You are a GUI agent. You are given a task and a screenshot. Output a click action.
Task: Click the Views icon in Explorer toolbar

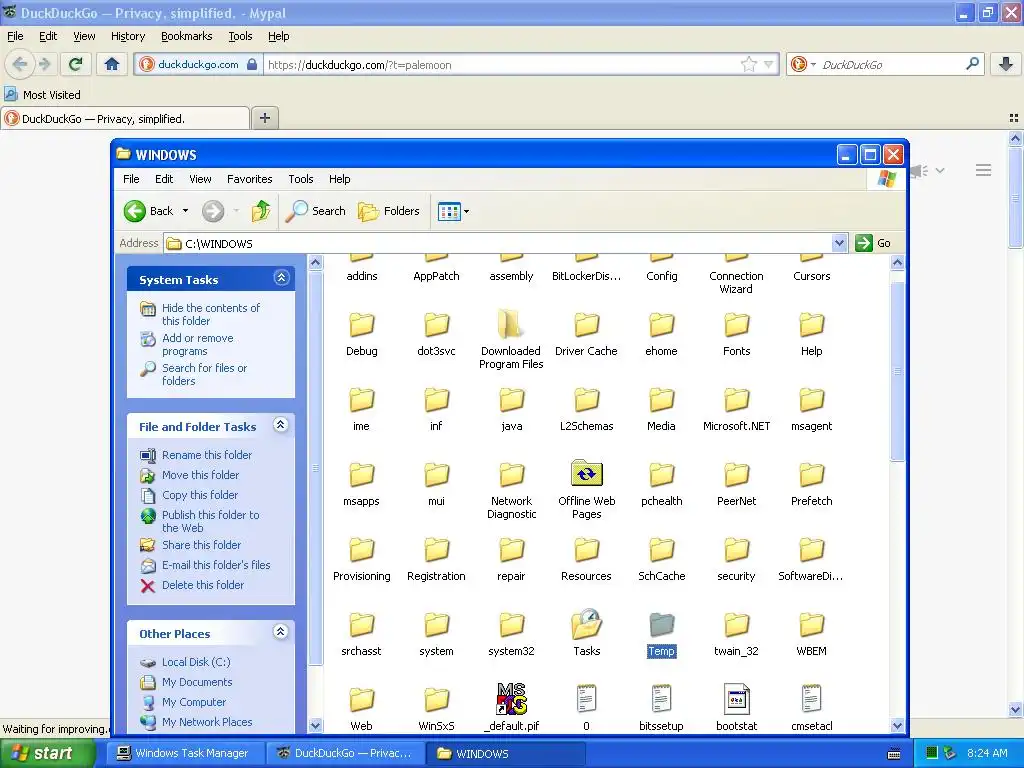point(449,212)
